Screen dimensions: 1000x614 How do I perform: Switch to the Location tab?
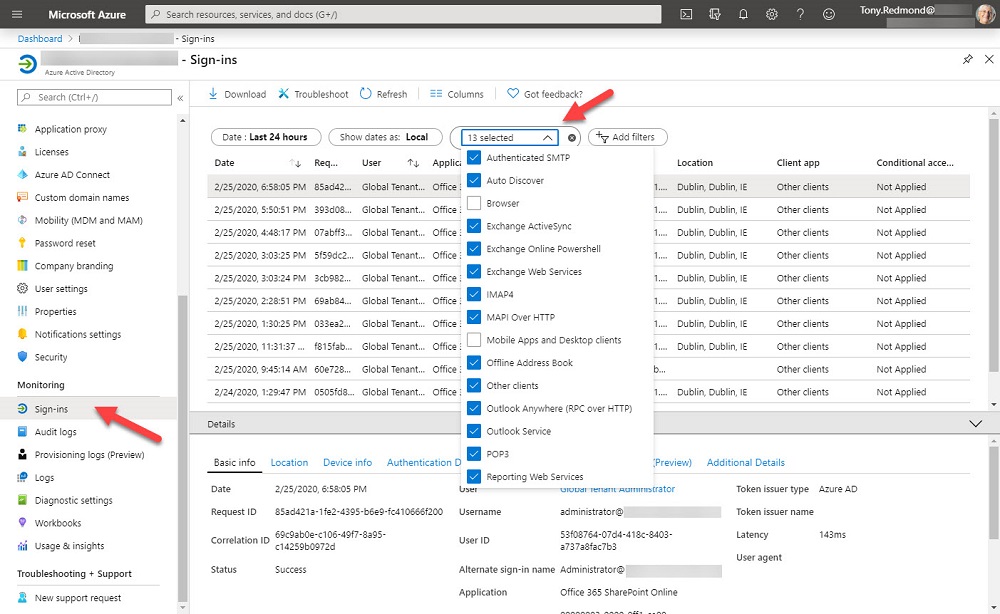289,463
